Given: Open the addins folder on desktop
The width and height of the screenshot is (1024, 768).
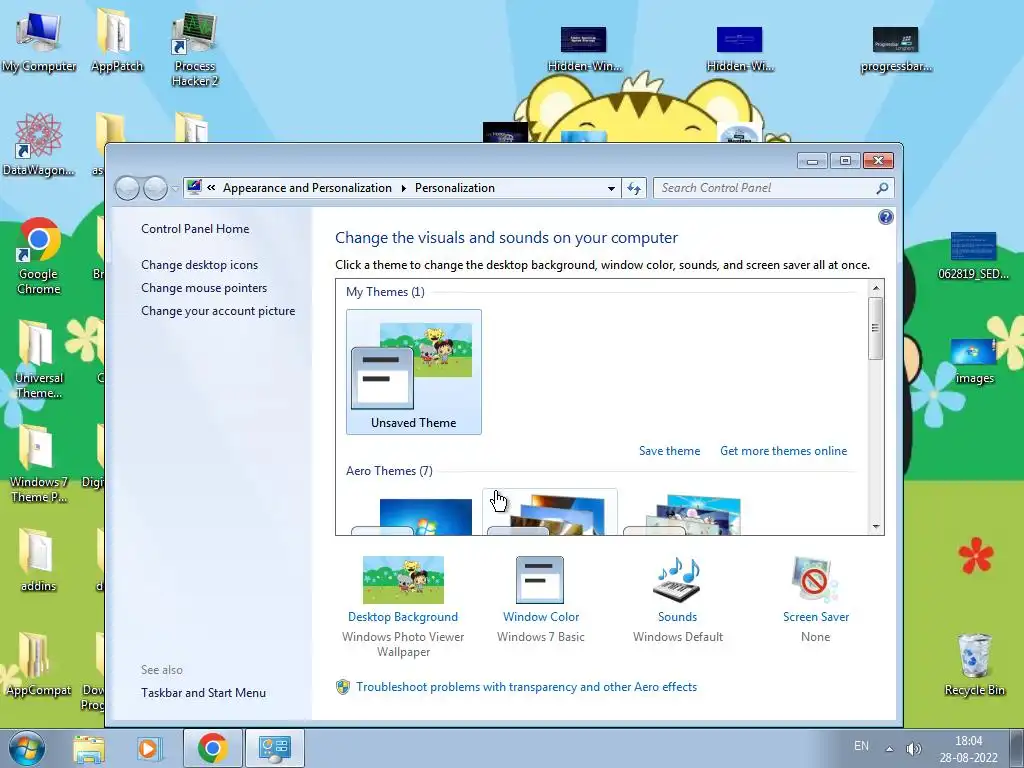Looking at the screenshot, I should click(x=39, y=560).
